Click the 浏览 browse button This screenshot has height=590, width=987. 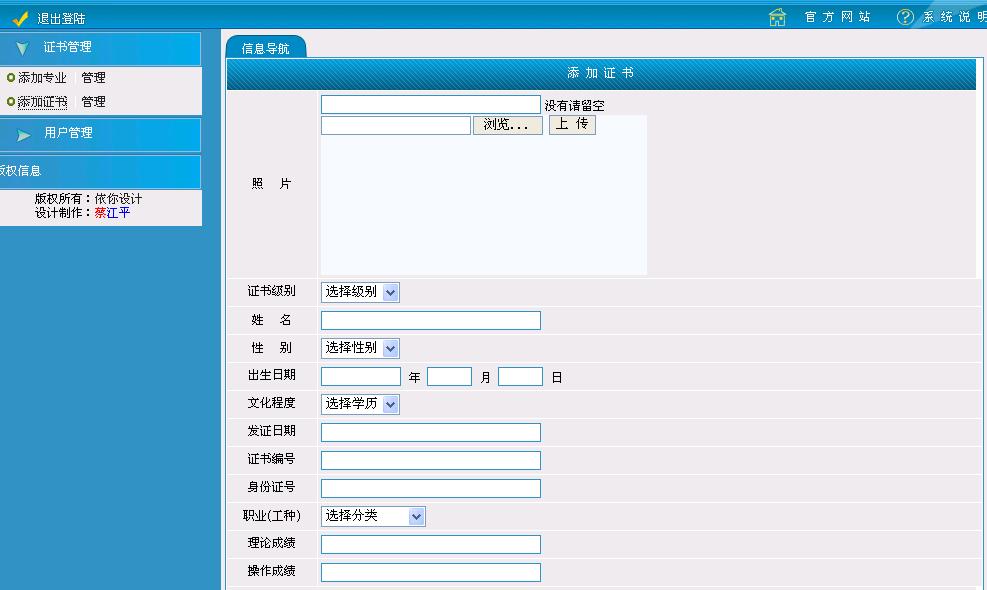pos(508,124)
